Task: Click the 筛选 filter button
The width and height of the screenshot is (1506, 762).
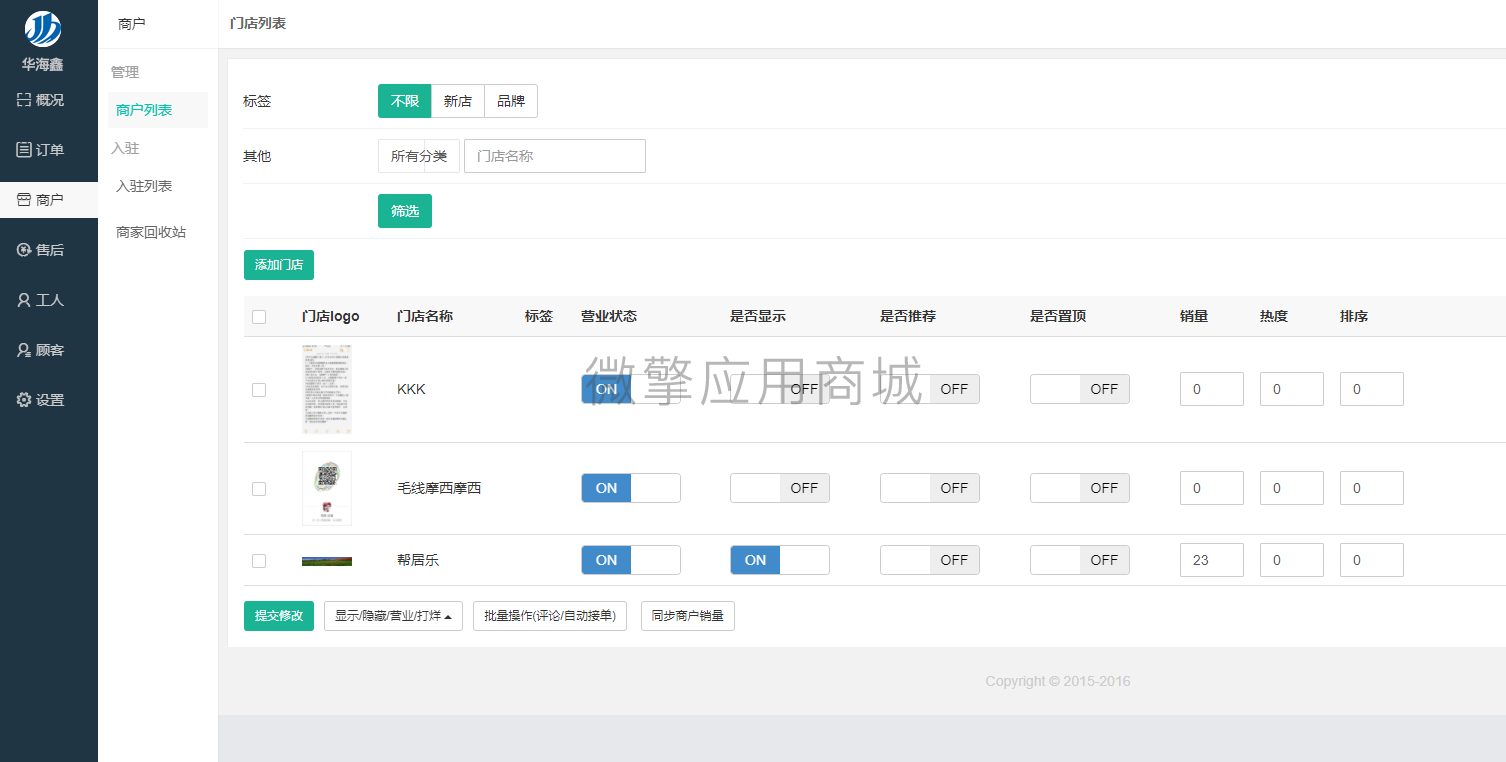Action: coord(405,211)
